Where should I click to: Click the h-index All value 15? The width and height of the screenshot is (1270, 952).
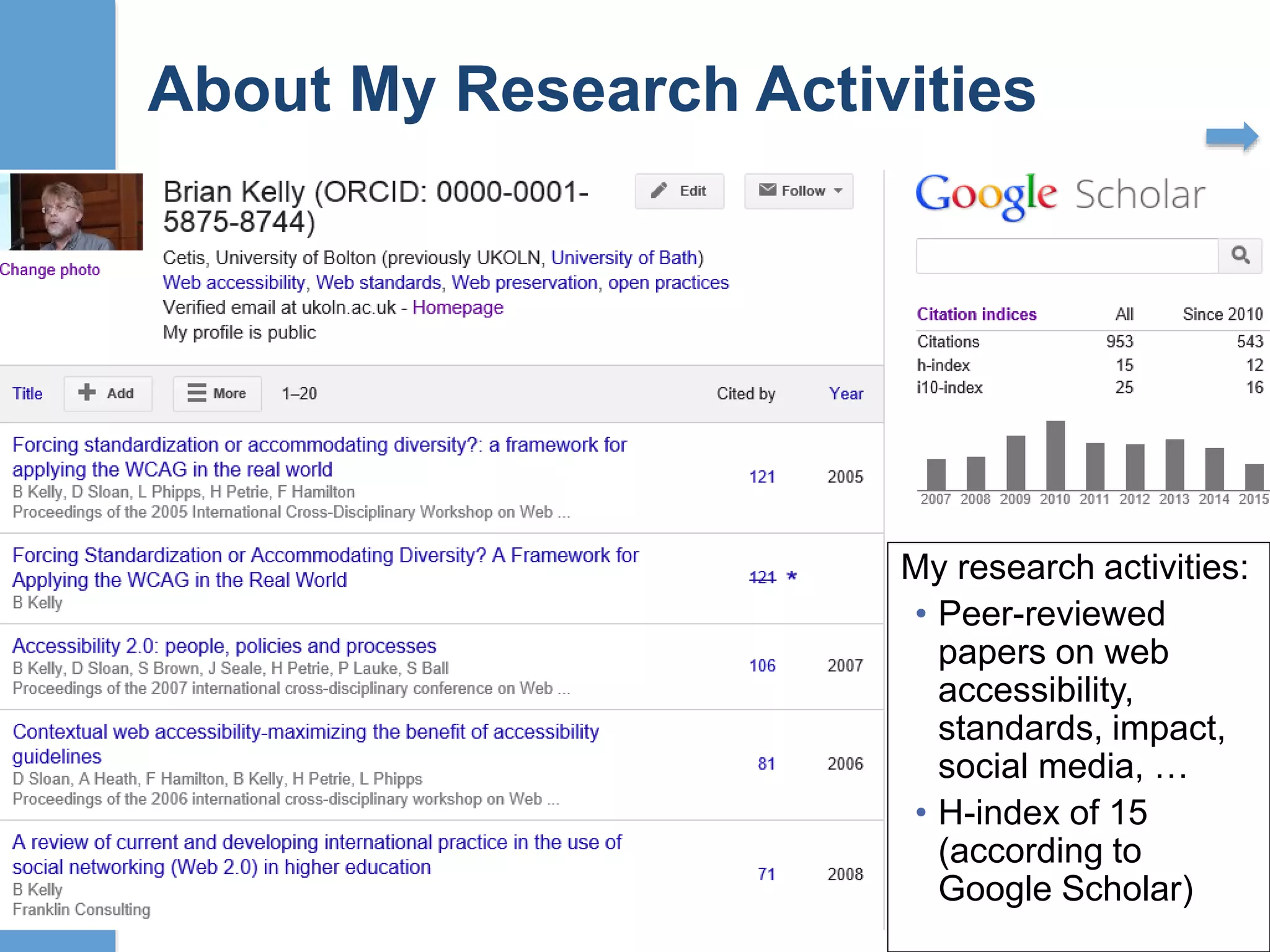[1125, 365]
